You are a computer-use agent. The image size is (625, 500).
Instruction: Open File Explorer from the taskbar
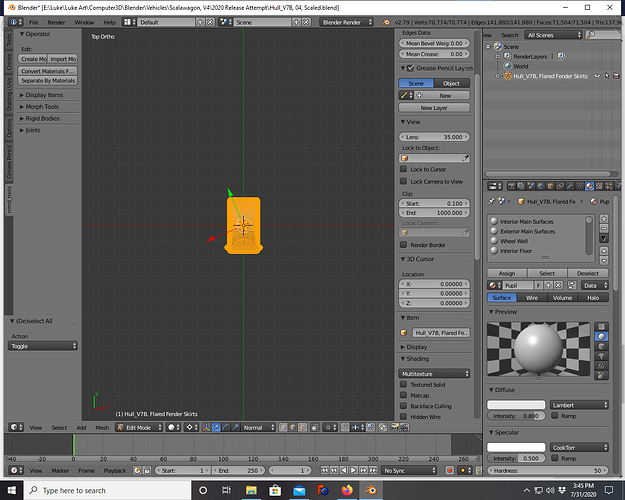click(251, 490)
